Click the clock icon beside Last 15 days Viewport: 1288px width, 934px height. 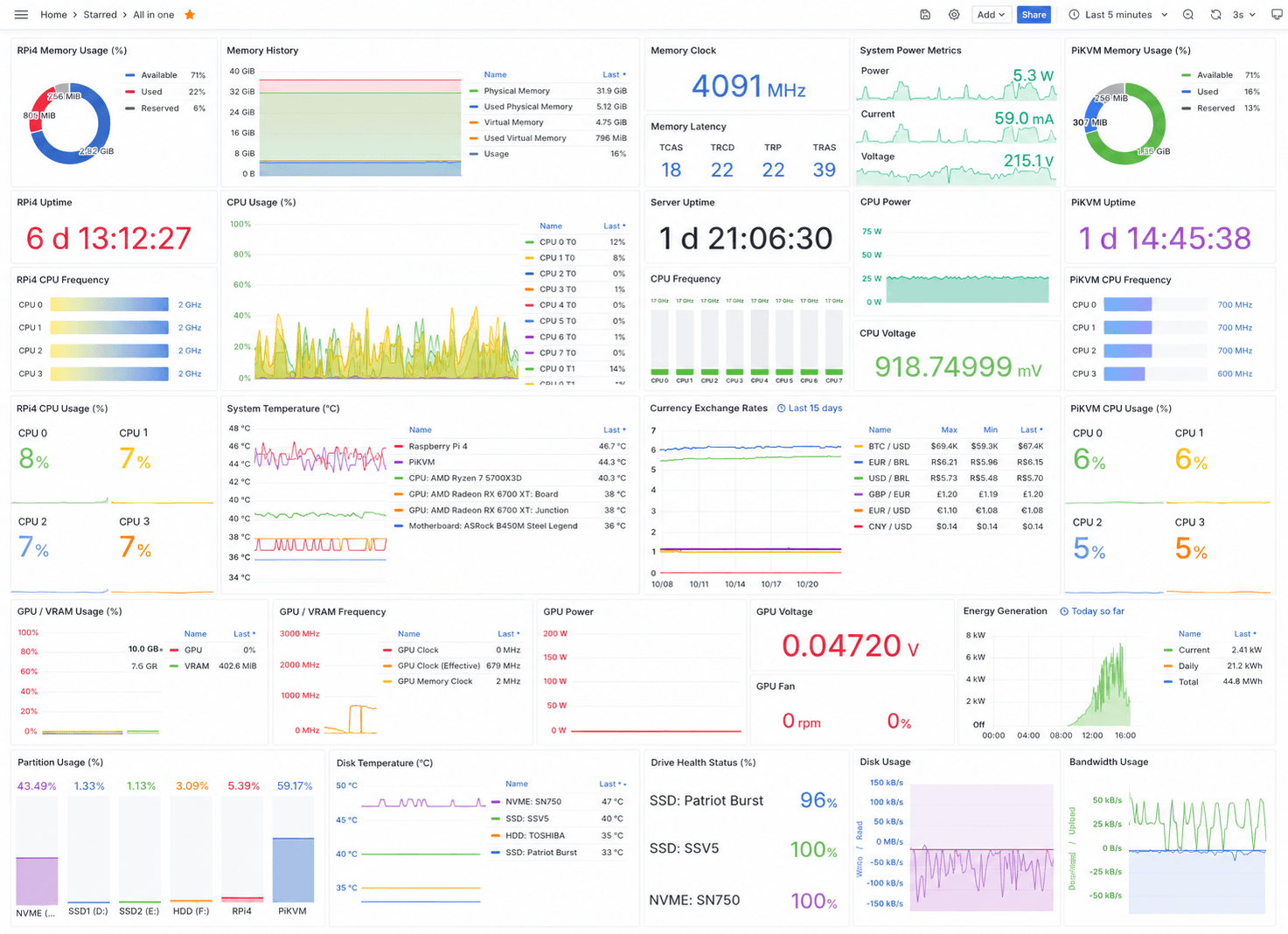[782, 408]
